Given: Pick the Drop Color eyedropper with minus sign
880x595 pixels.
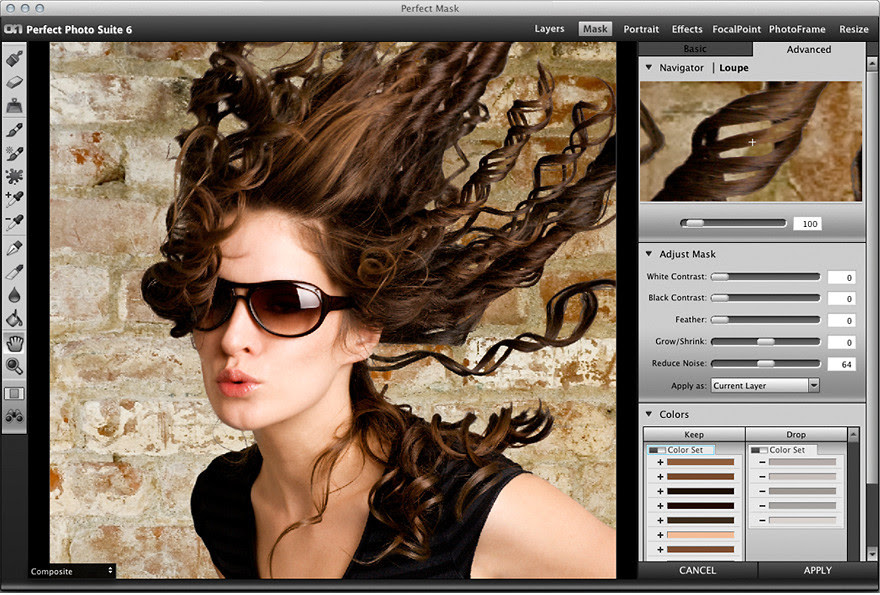Looking at the screenshot, I should 14,222.
